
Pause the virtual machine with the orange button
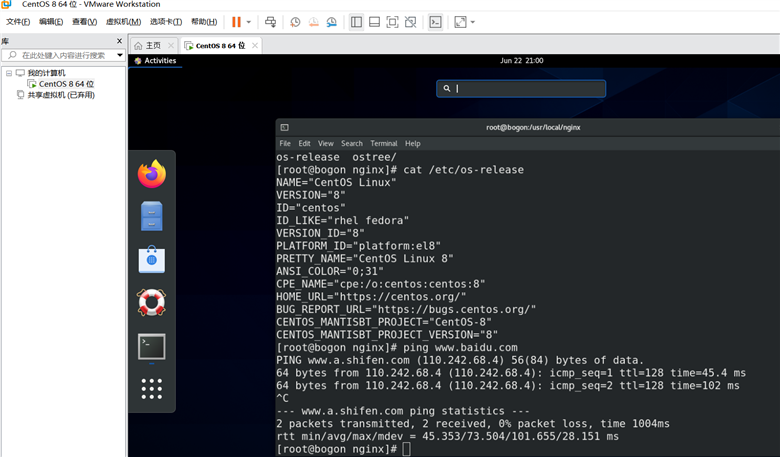coord(236,22)
